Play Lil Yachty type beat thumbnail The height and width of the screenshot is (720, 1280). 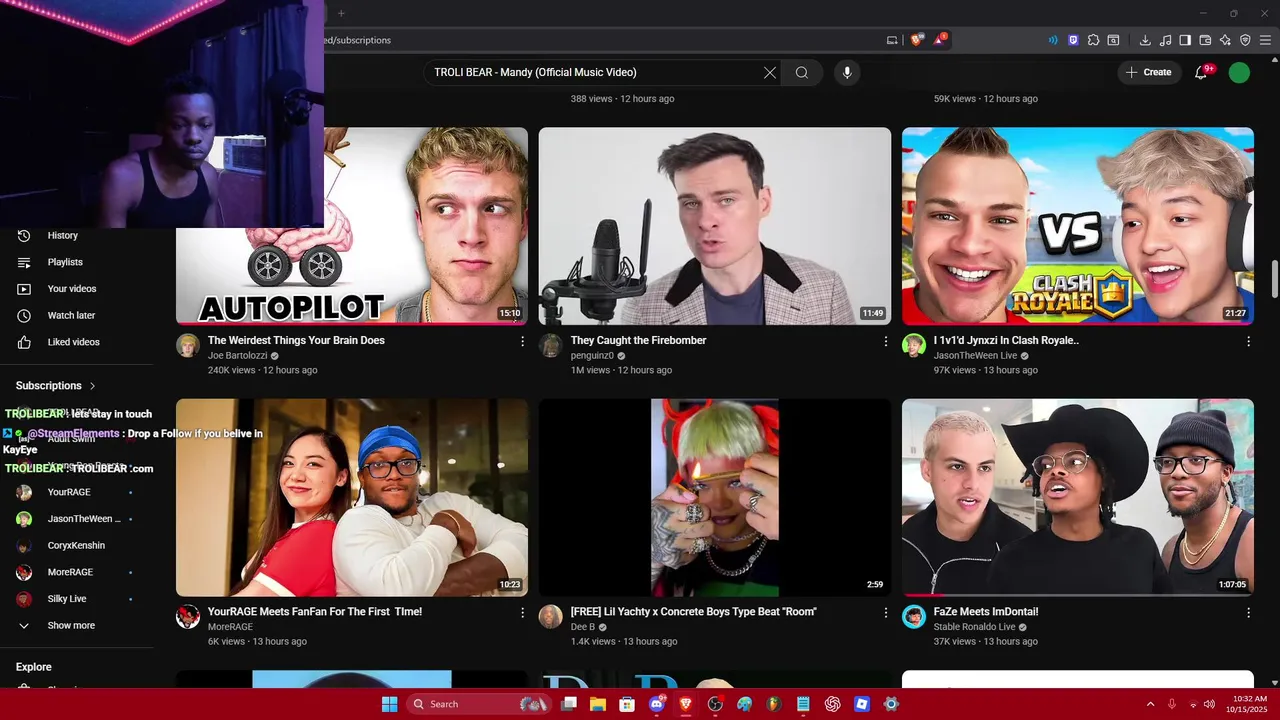coord(715,498)
